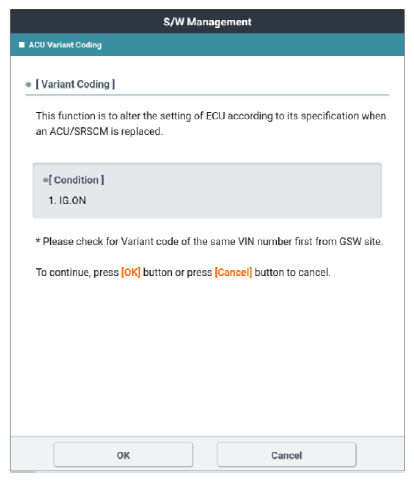Click the Cancel button at the bottom
414x482 pixels.
287,455
